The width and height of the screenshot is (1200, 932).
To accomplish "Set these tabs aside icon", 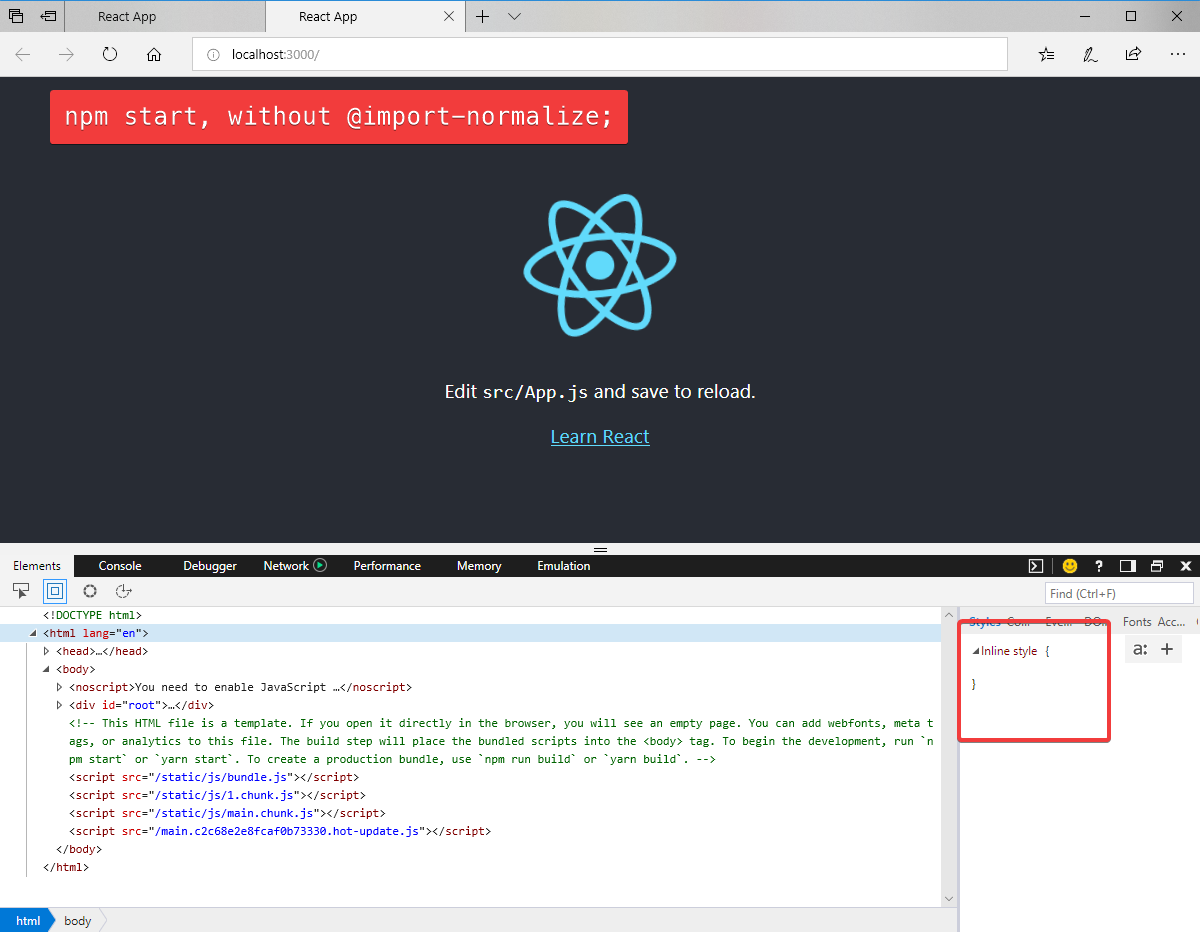I will [x=48, y=16].
